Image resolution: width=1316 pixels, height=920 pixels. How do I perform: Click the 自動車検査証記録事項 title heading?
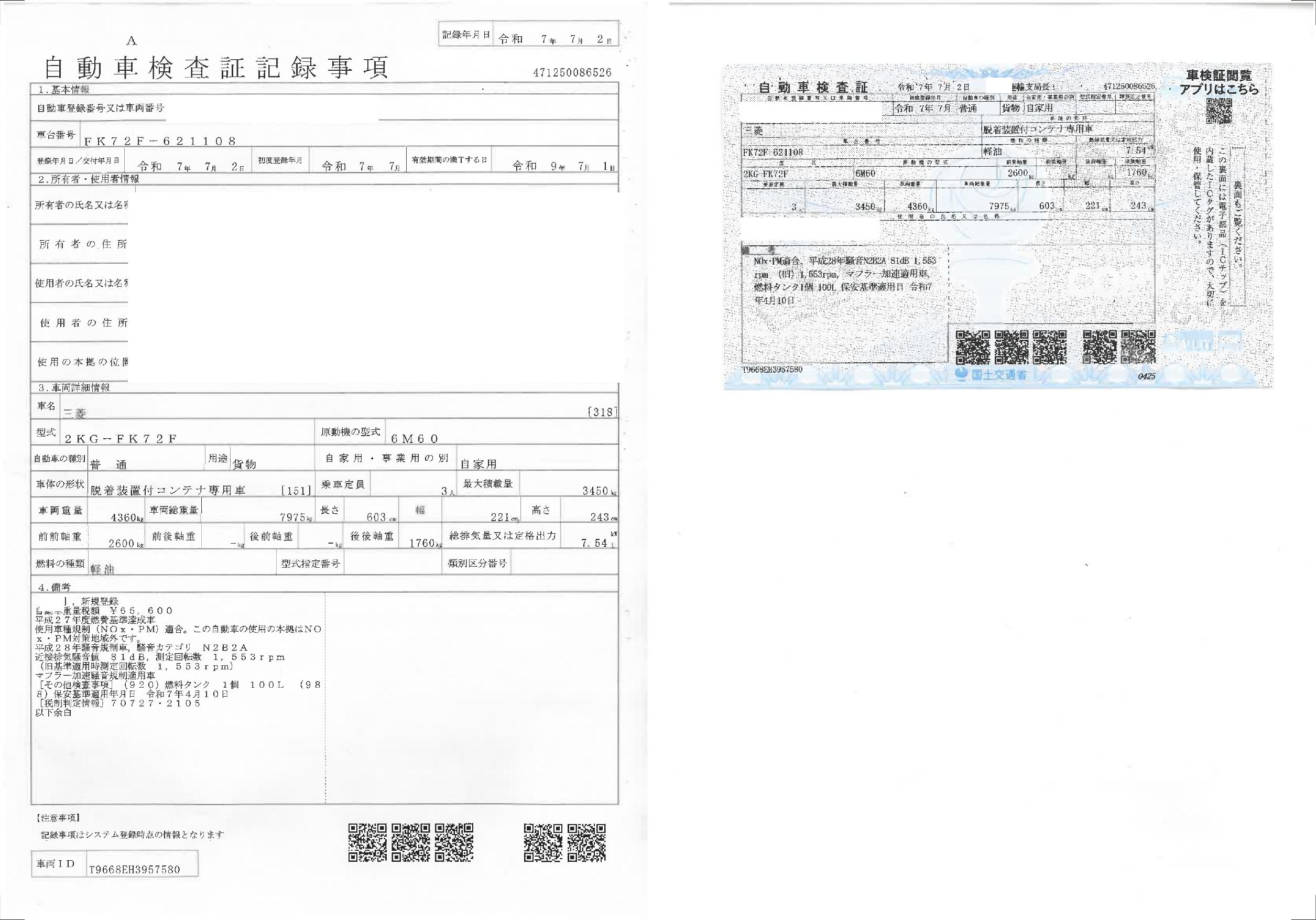click(216, 68)
